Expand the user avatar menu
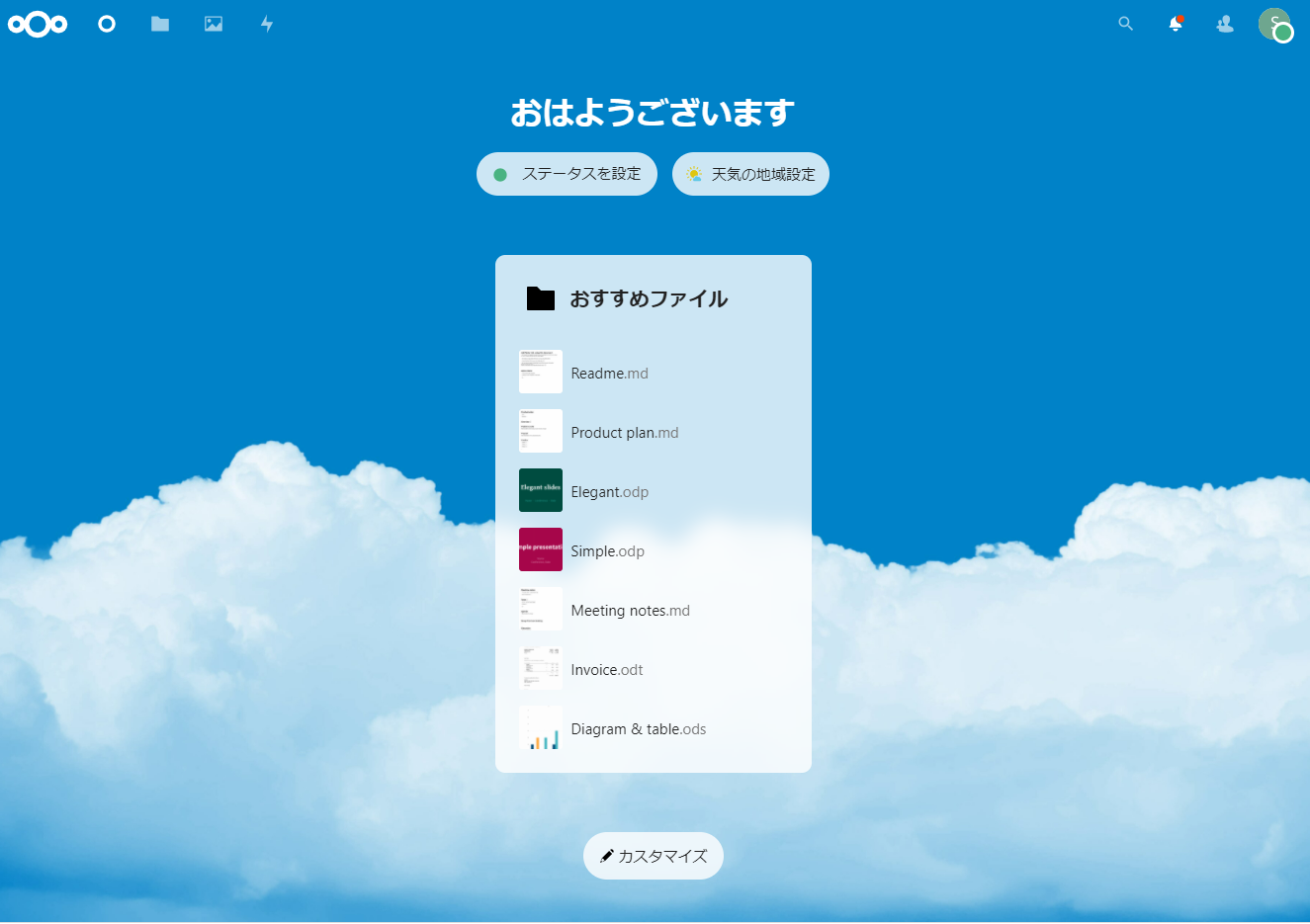The image size is (1310, 924). [x=1274, y=24]
